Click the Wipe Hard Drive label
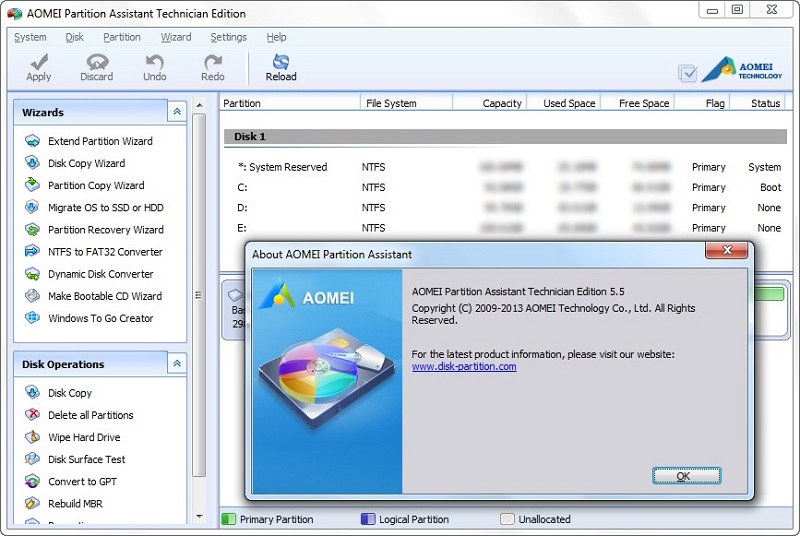 point(84,437)
